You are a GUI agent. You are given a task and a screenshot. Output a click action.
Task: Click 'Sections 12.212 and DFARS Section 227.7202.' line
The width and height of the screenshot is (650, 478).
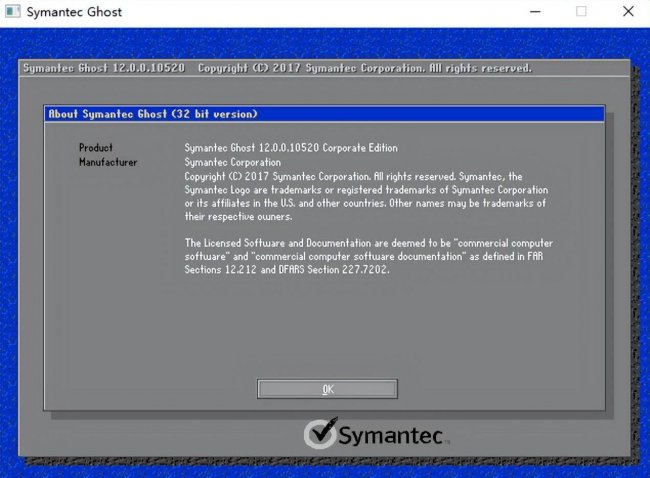point(287,269)
